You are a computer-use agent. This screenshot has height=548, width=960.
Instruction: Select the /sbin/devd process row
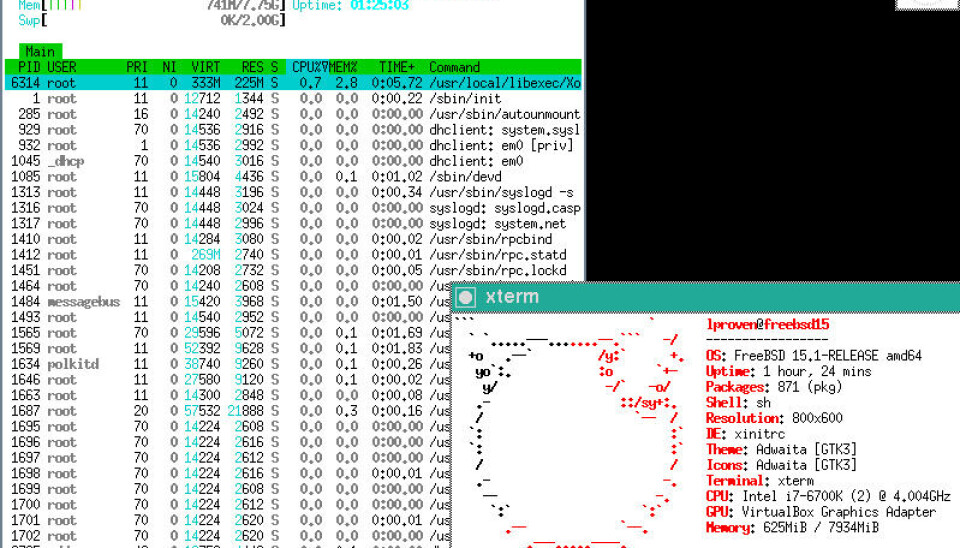pyautogui.click(x=293, y=176)
